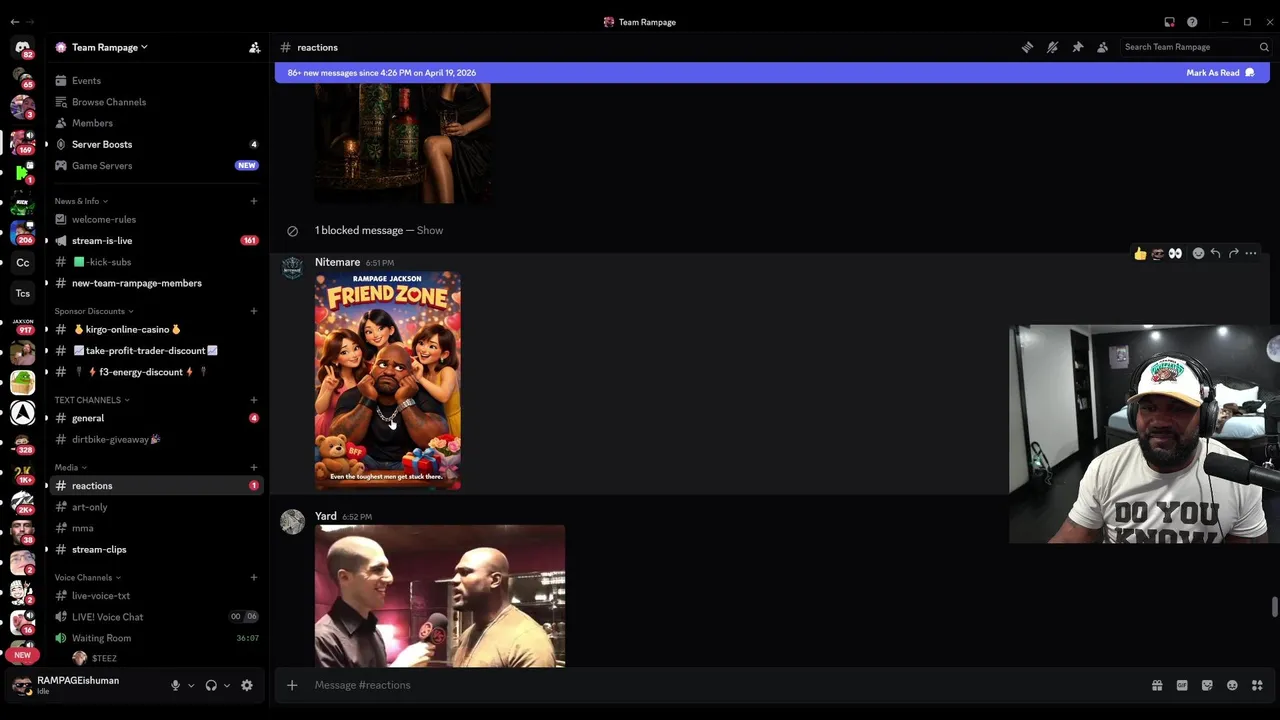Toggle microphone mute in user panel
Image resolution: width=1280 pixels, height=720 pixels.
175,686
